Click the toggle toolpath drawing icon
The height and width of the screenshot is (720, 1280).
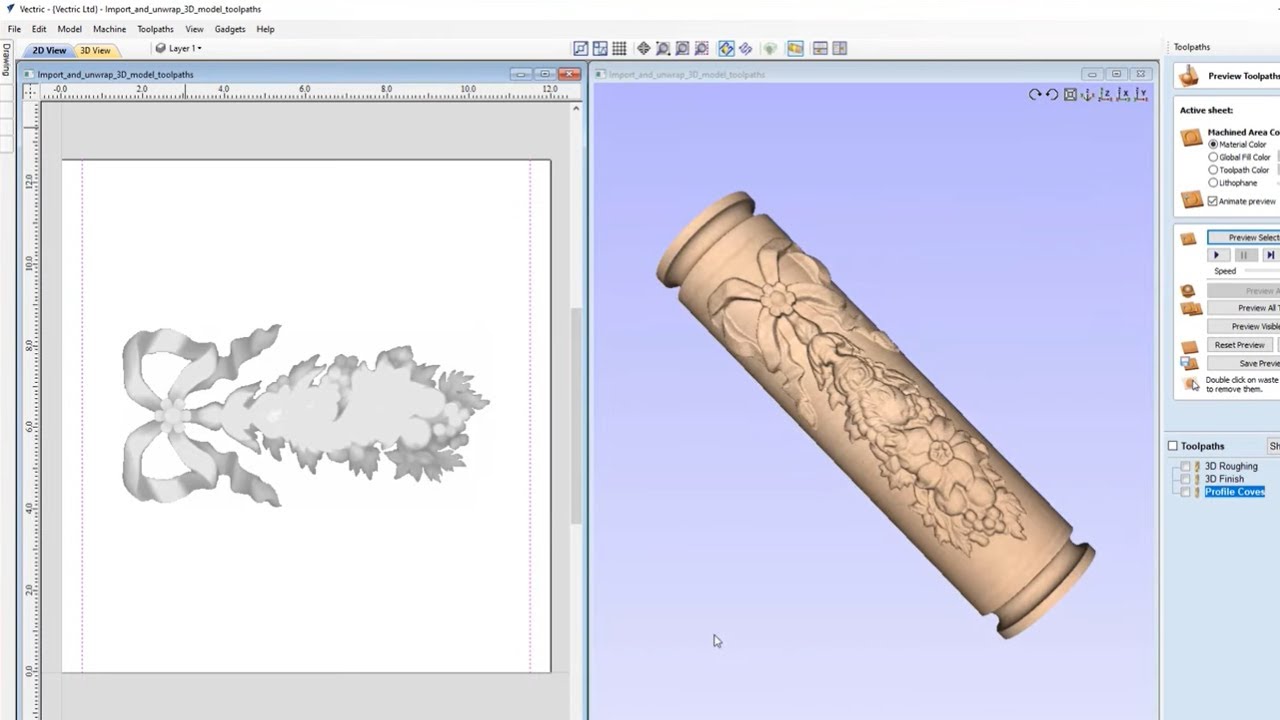pos(746,48)
